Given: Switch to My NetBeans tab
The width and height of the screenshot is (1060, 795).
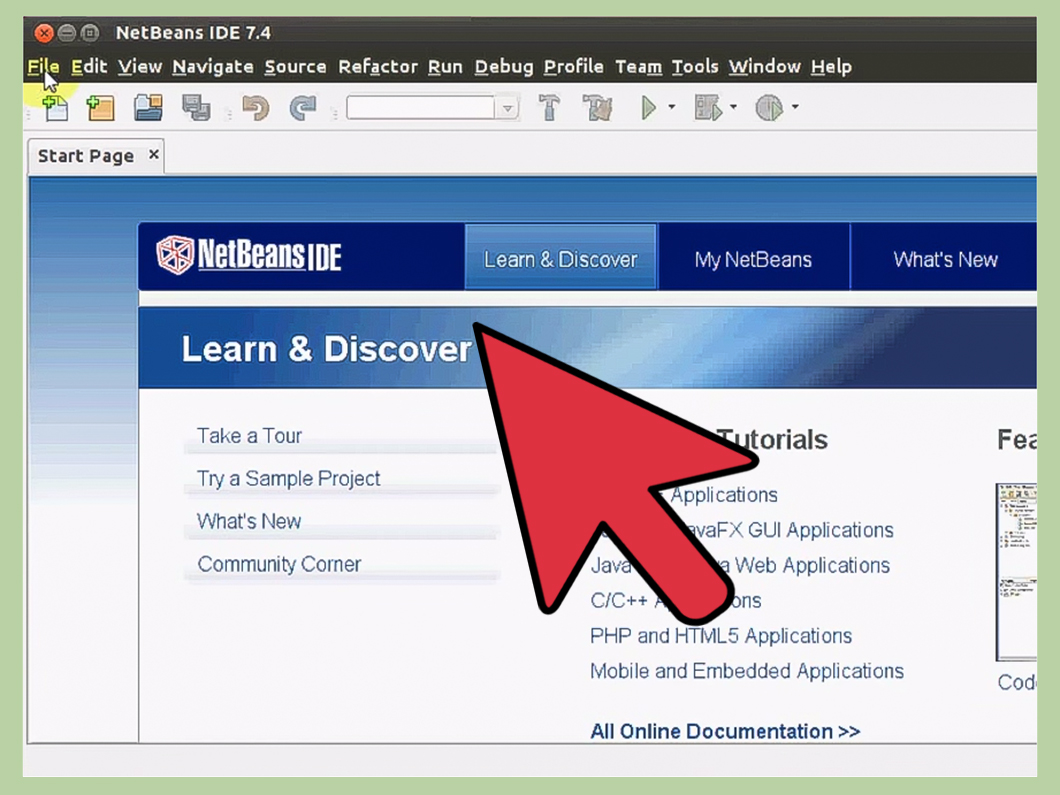Looking at the screenshot, I should pyautogui.click(x=753, y=258).
